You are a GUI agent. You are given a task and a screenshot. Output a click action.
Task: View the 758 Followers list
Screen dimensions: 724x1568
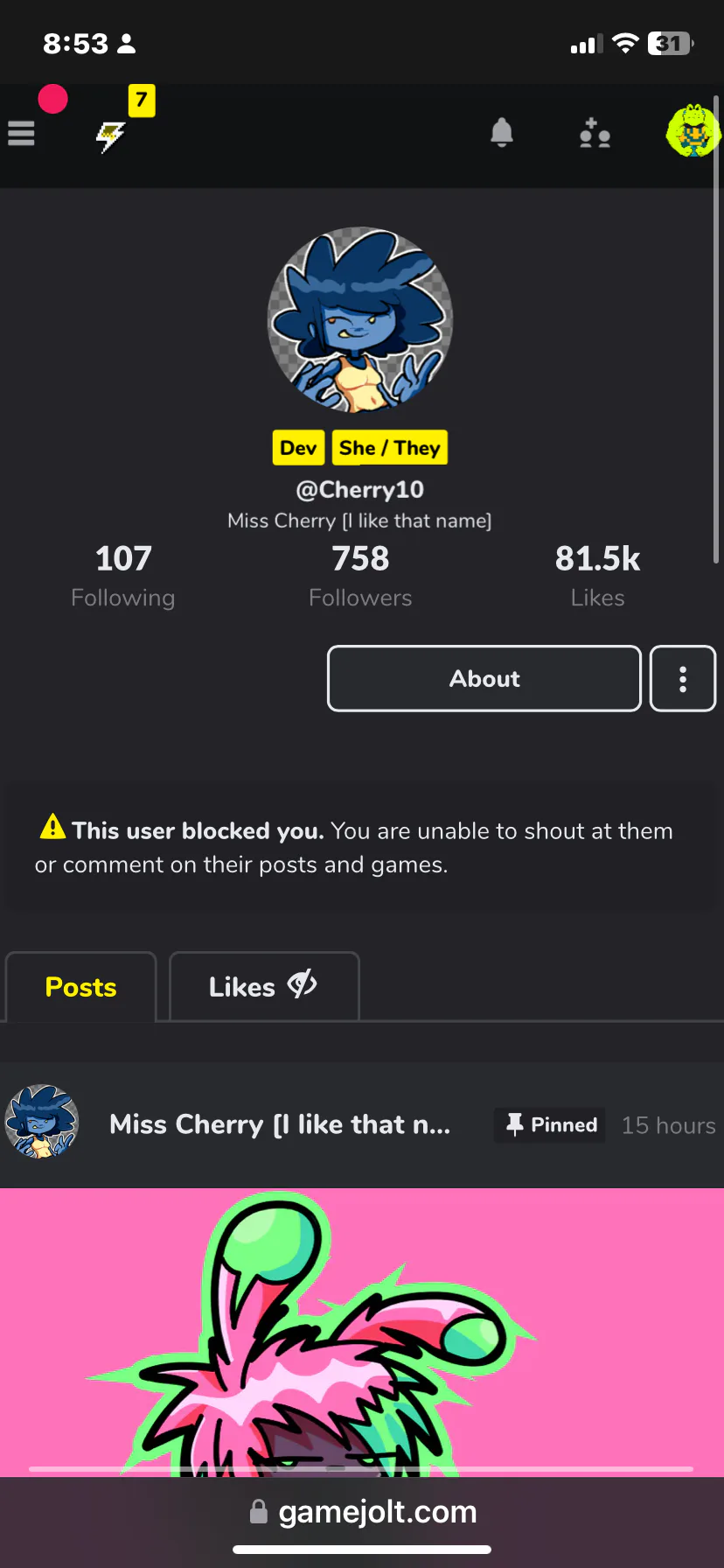coord(360,576)
